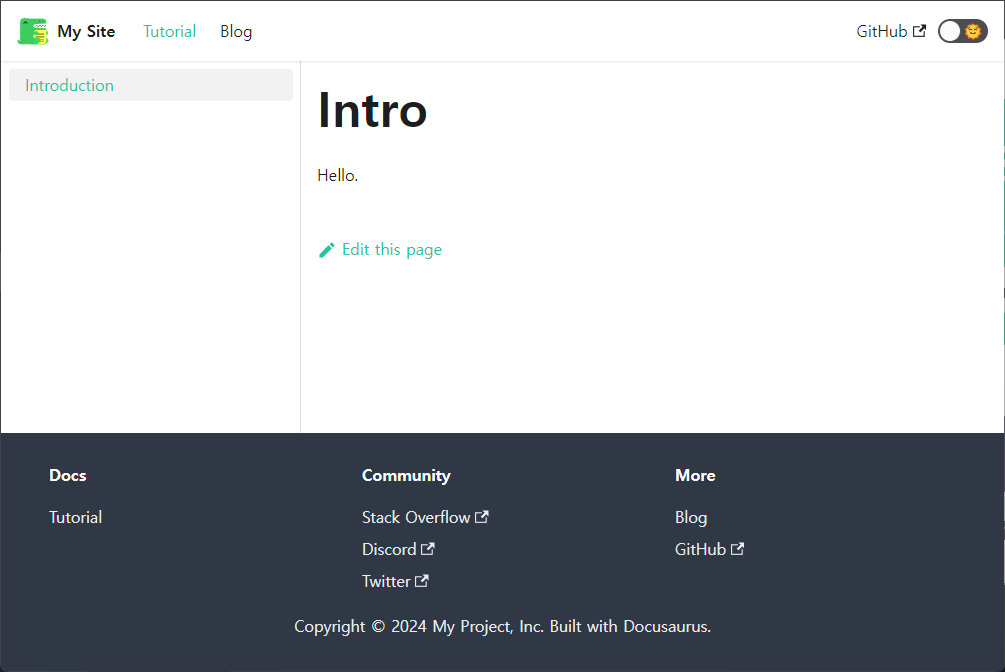Click the external link icon beside footer GitHub
Viewport: 1005px width, 672px height.
(738, 548)
